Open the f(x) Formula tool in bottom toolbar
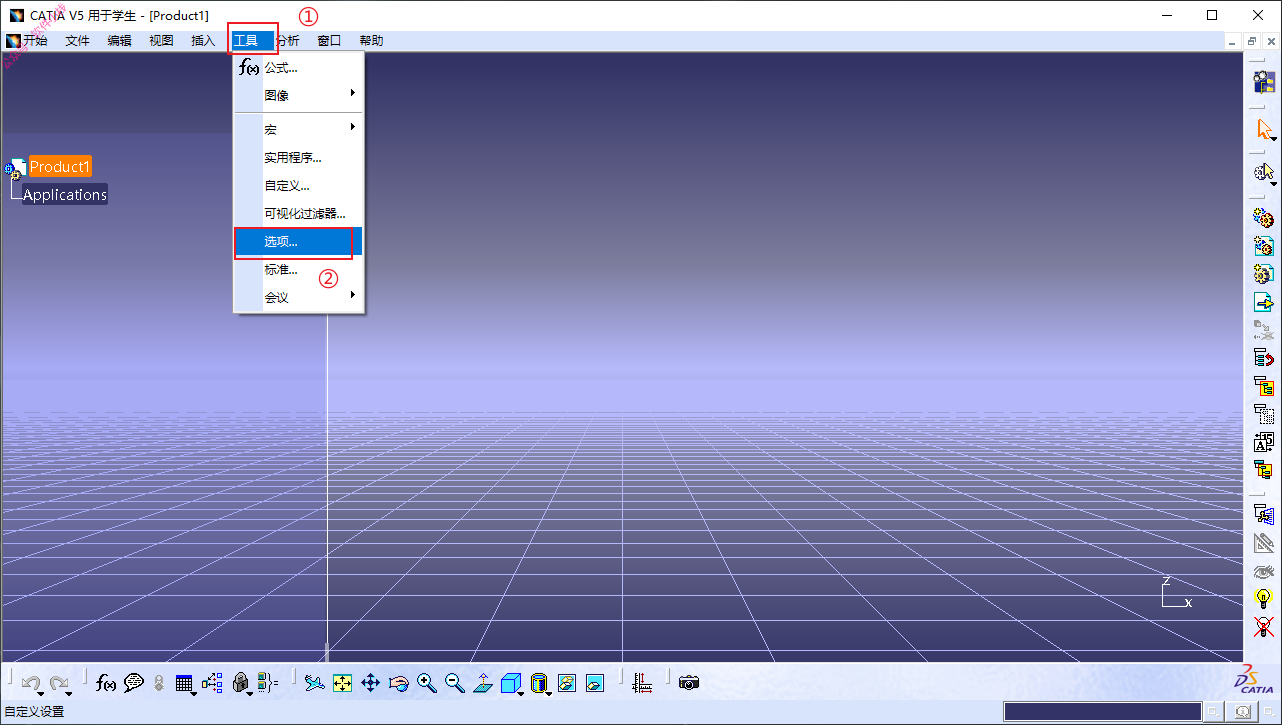1282x725 pixels. (105, 683)
